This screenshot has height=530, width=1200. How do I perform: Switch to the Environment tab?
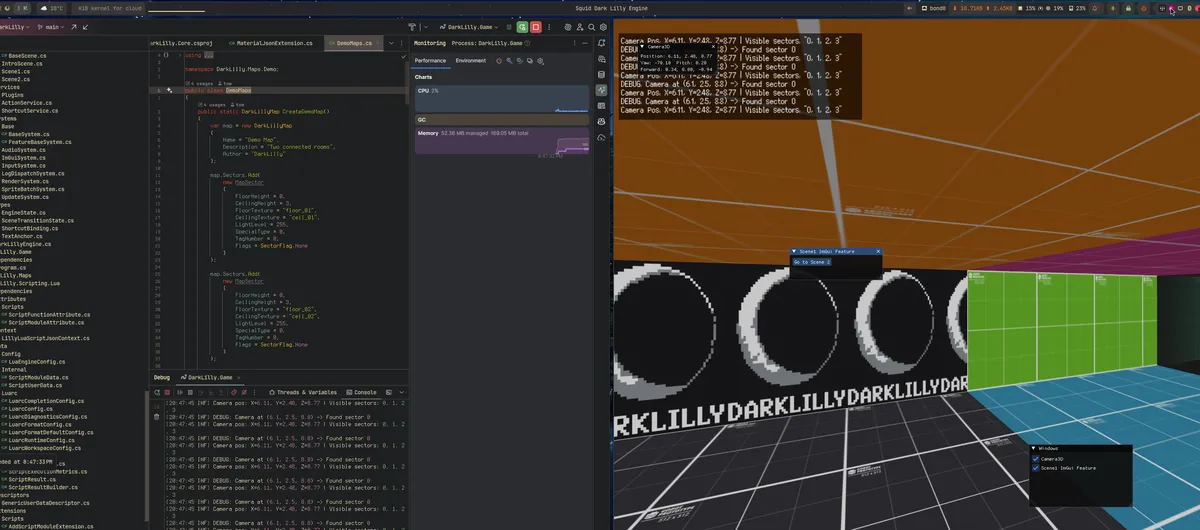470,61
